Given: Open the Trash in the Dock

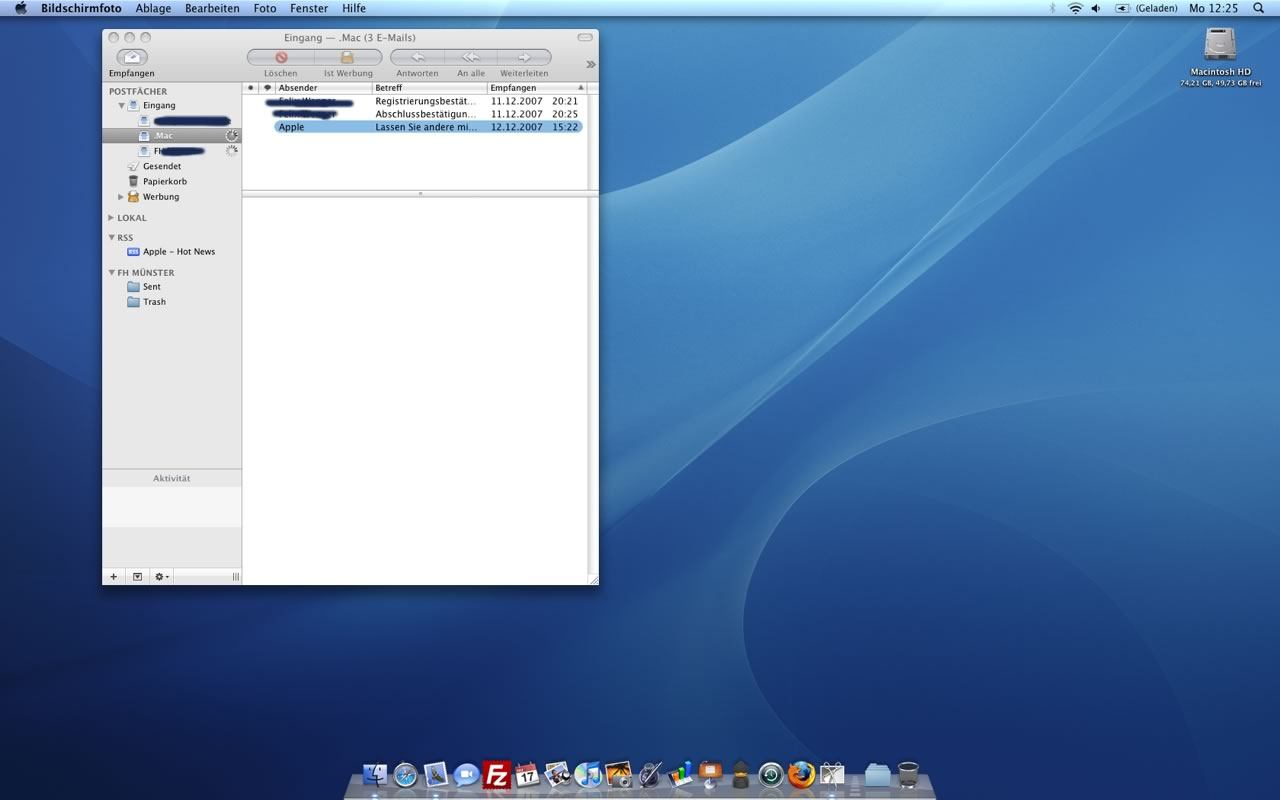Looking at the screenshot, I should (x=908, y=774).
